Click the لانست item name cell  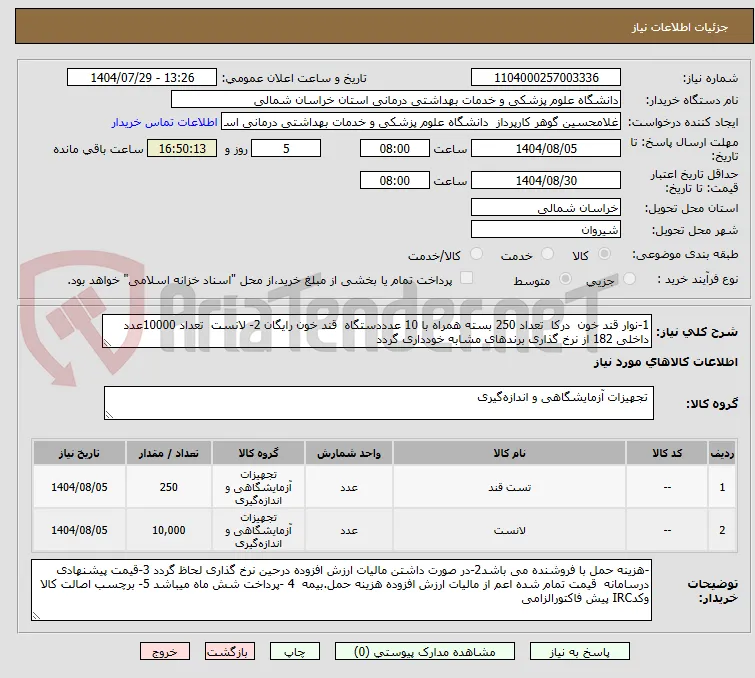pos(509,530)
